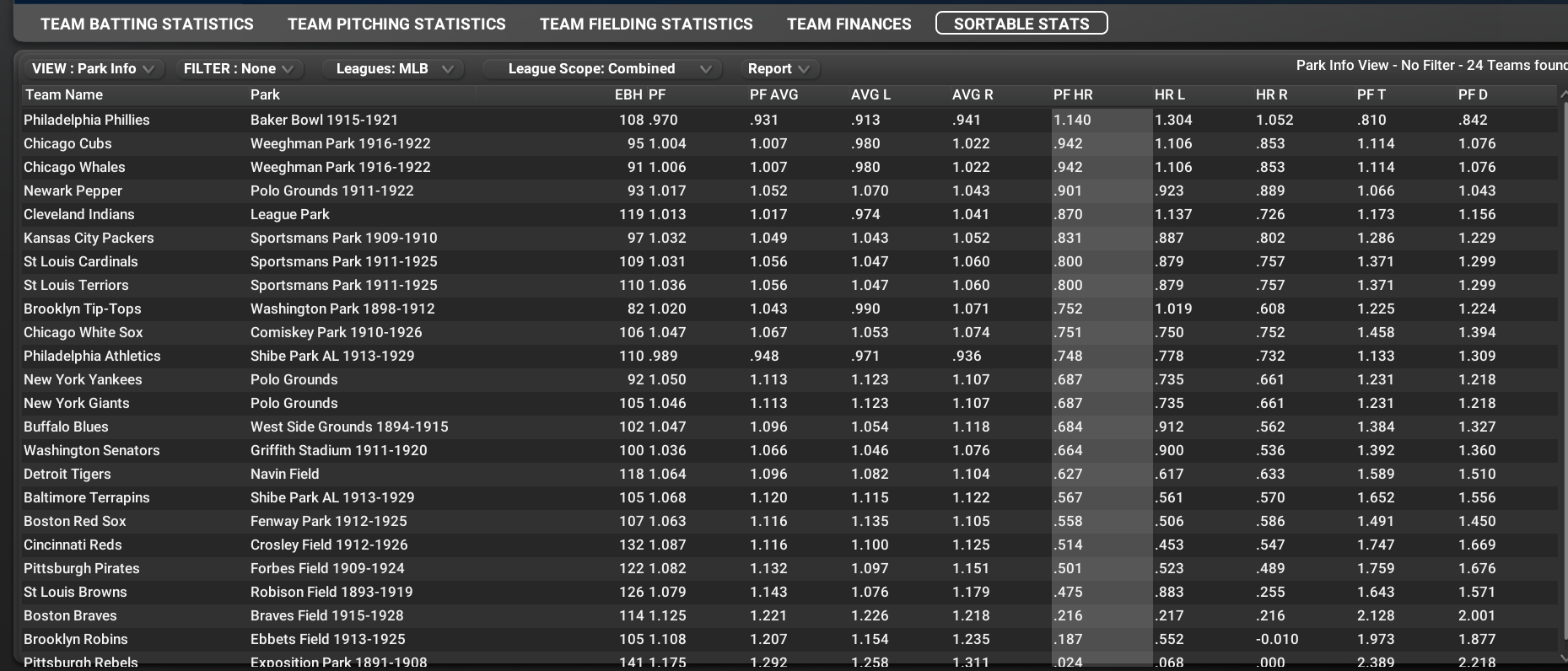Click the Detroit Tigers team name
The image size is (1568, 671).
67,474
